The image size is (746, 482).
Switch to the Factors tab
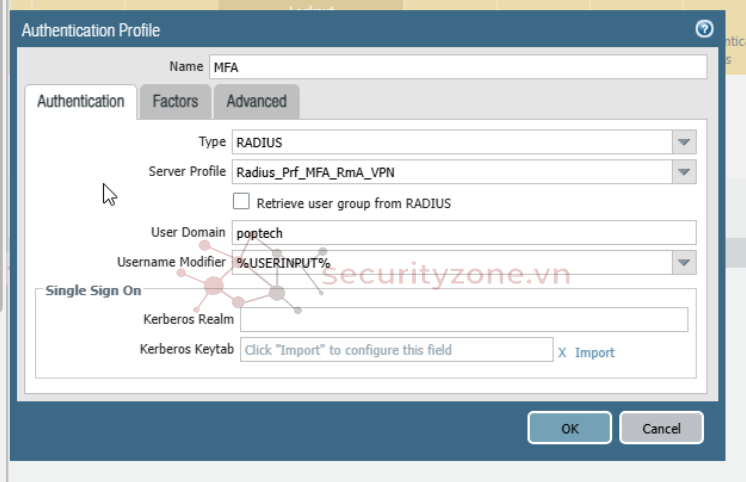[x=175, y=101]
